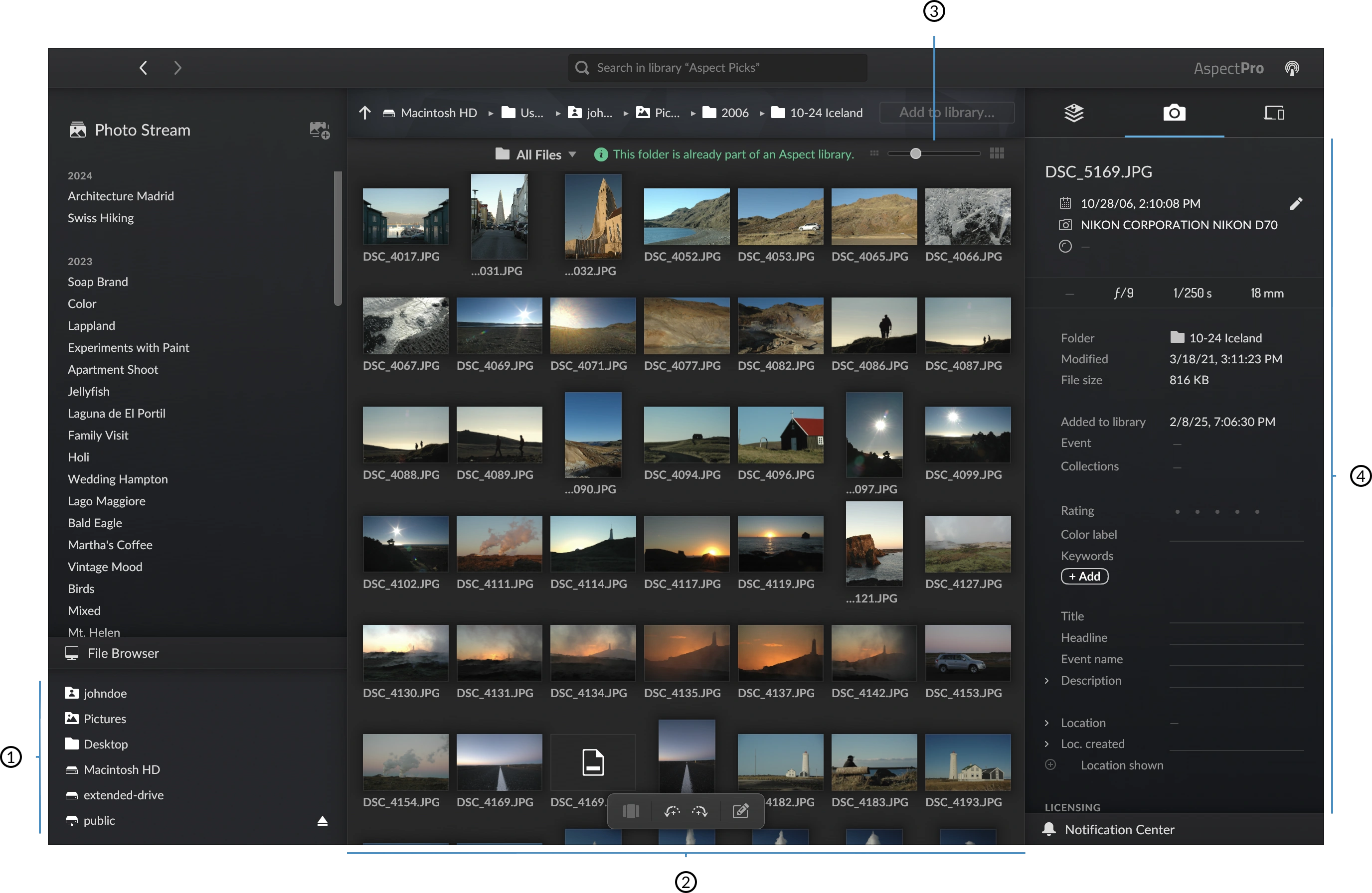Go forward with the right arrow

(x=177, y=68)
